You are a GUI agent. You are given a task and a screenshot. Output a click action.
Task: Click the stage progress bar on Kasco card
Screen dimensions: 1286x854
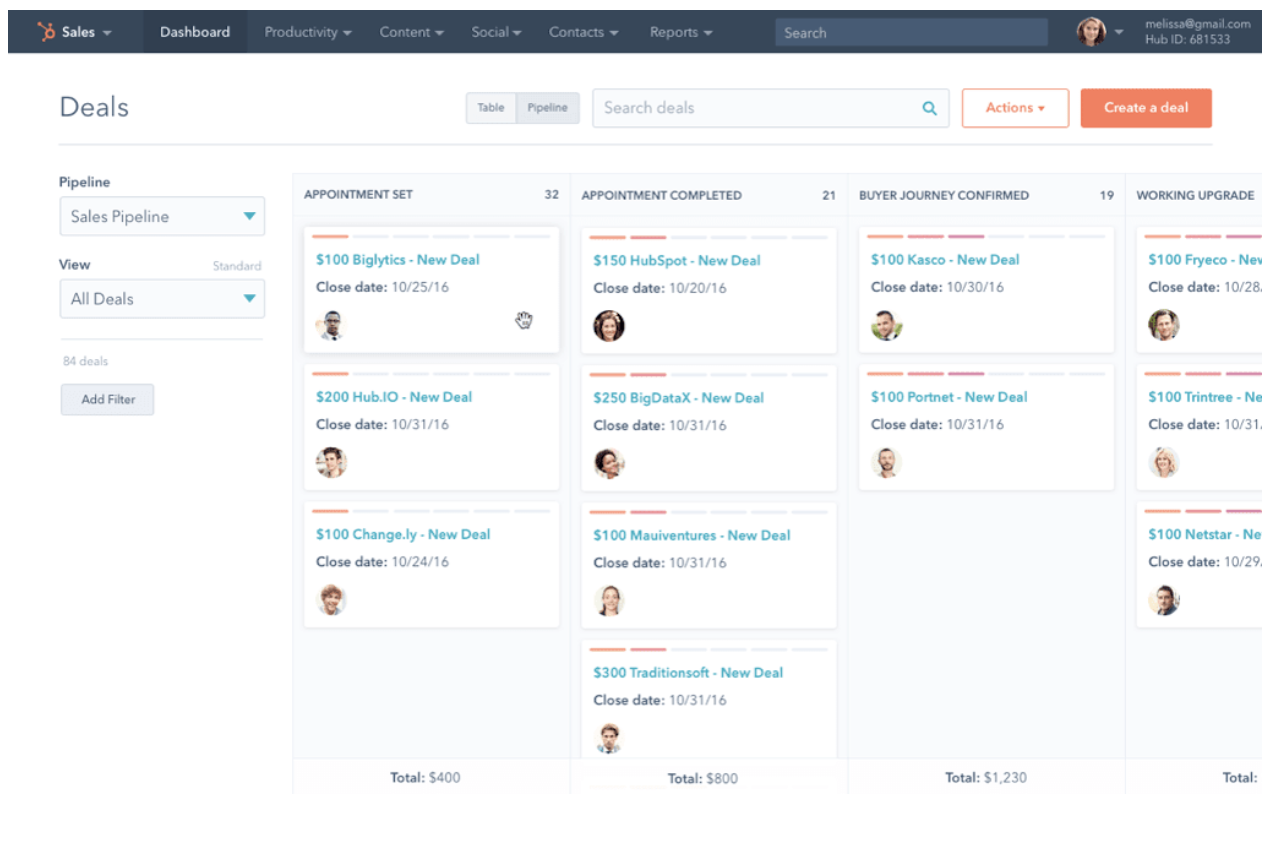tap(986, 237)
